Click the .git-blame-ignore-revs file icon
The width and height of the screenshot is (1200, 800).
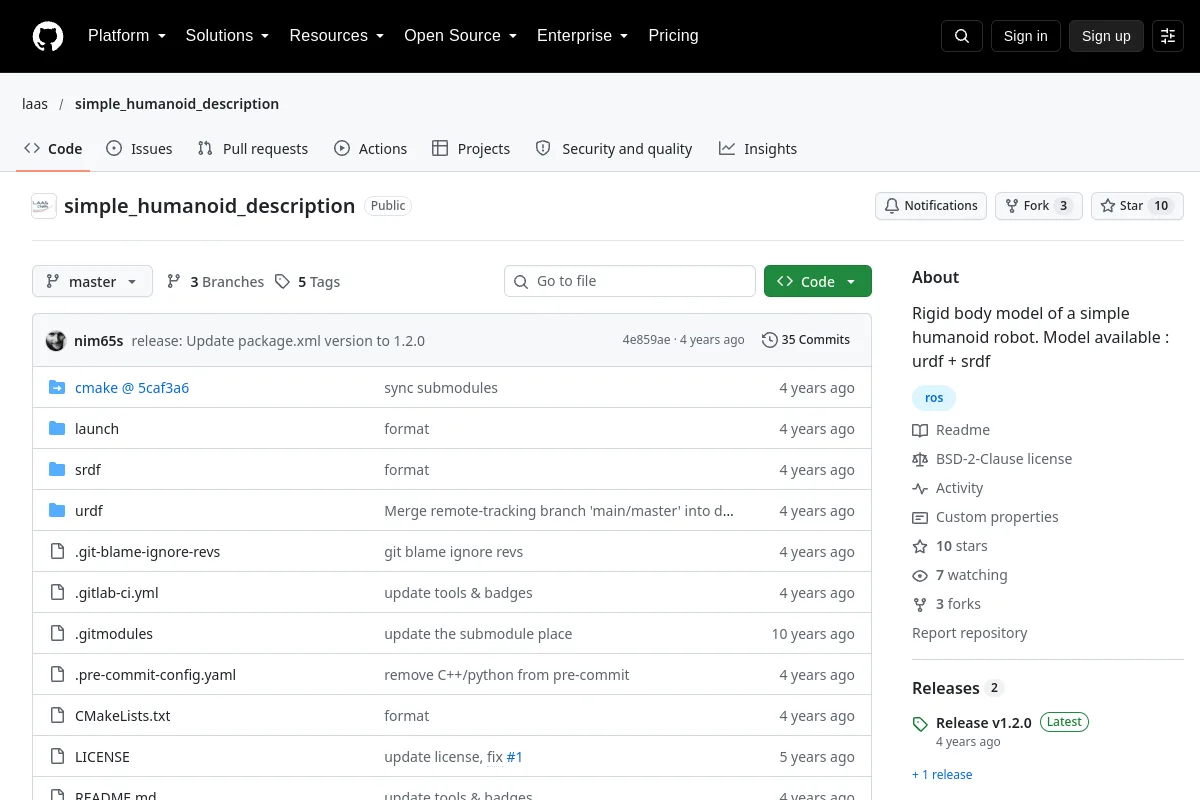pos(57,552)
